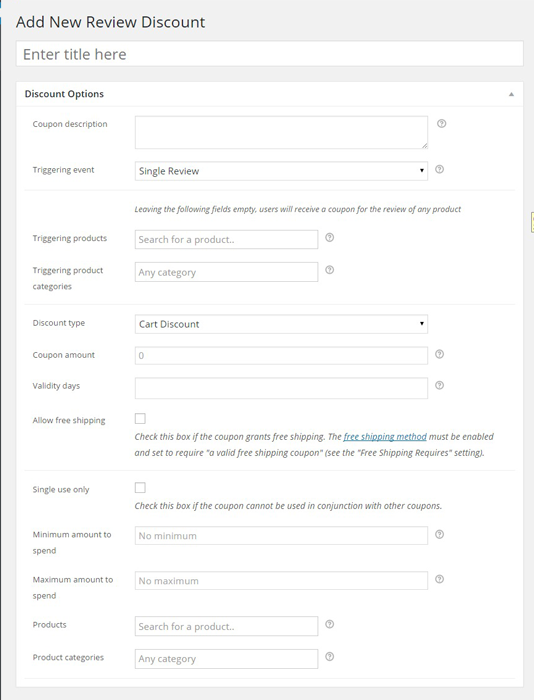Open the Discount type dropdown
Viewport: 534px width, 700px height.
click(x=281, y=324)
